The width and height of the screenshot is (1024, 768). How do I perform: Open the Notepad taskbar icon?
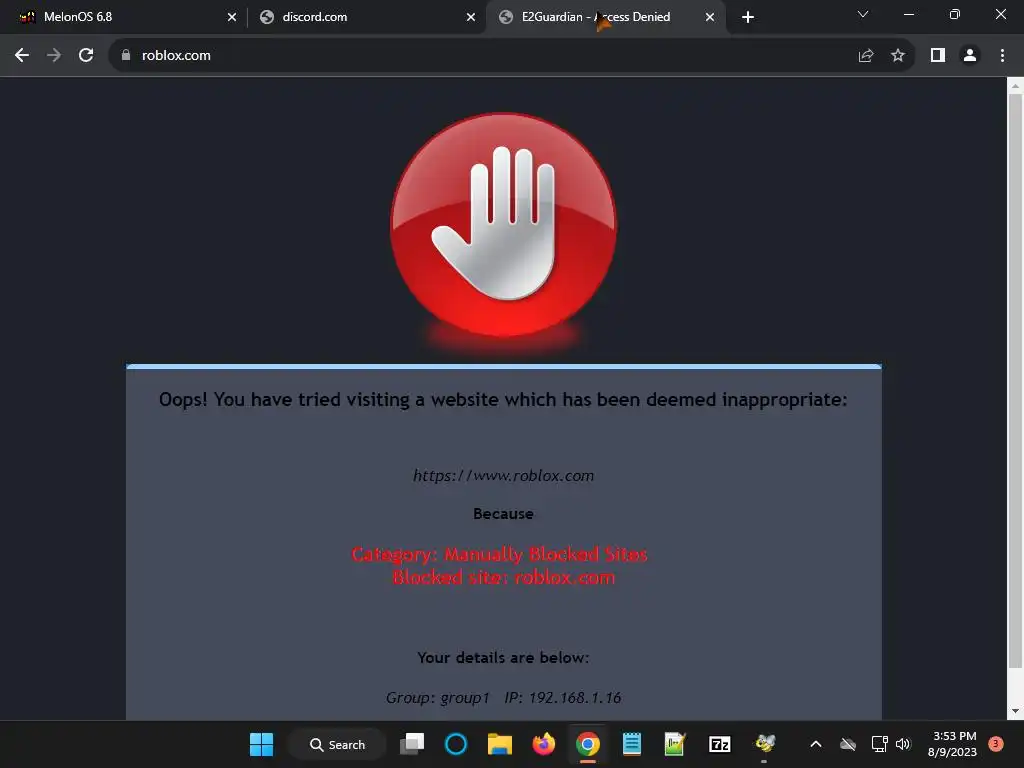point(632,744)
